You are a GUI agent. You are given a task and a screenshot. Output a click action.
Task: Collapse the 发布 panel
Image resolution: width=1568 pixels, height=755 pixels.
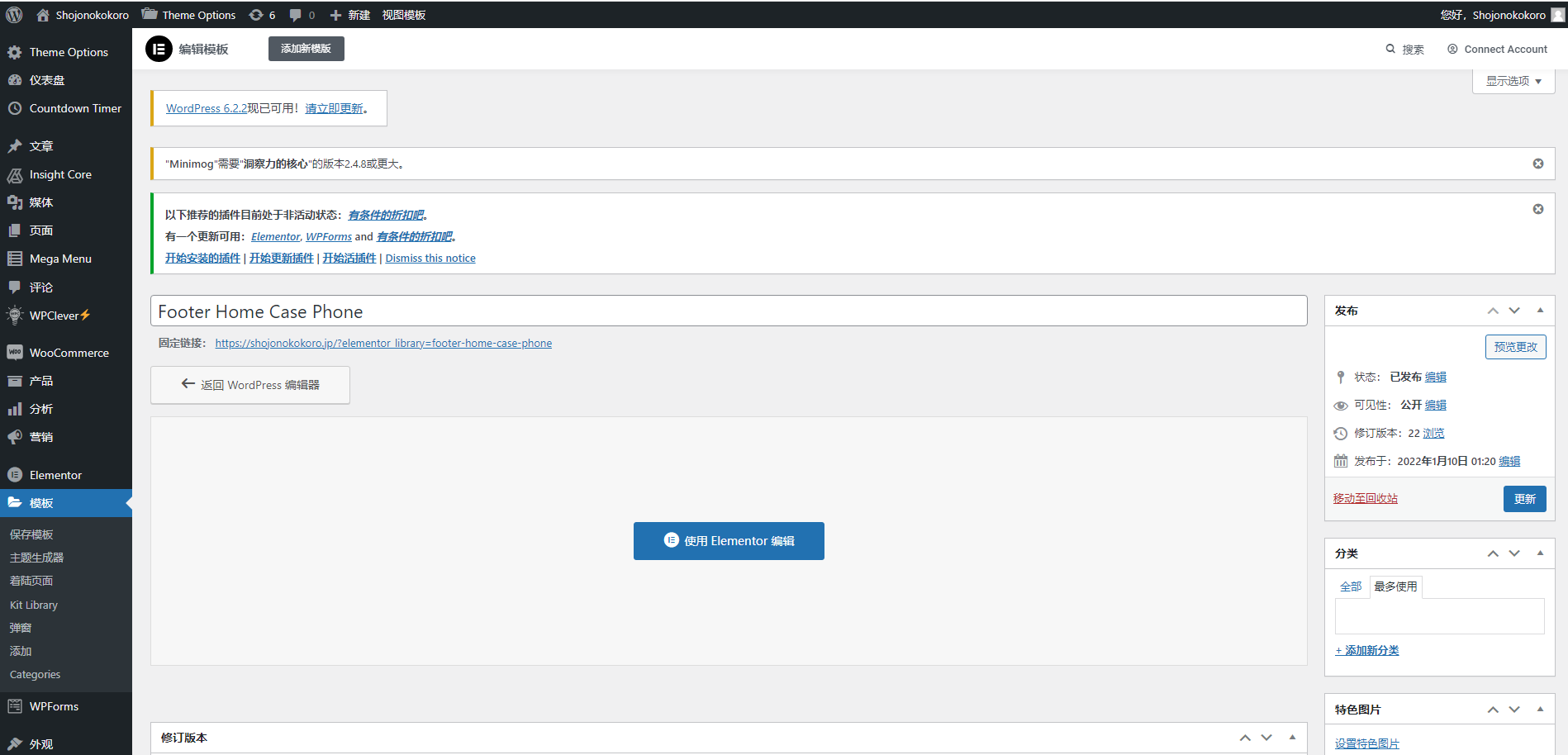[x=1540, y=310]
